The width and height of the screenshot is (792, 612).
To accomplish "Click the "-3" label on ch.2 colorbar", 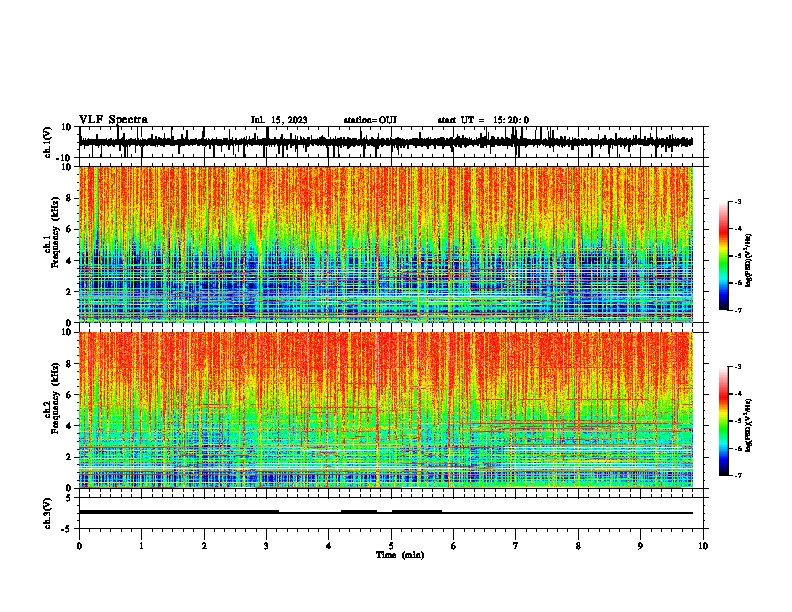I will [x=738, y=367].
